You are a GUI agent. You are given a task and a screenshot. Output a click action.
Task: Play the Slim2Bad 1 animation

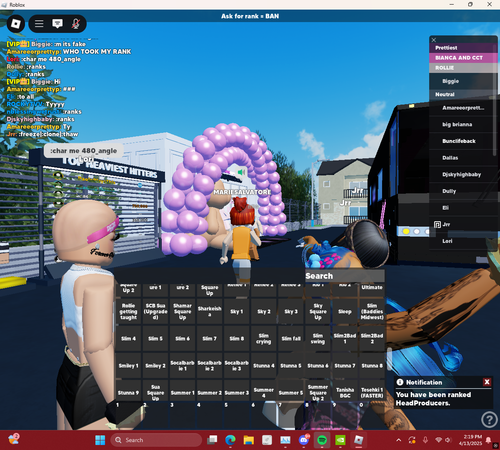click(345, 339)
